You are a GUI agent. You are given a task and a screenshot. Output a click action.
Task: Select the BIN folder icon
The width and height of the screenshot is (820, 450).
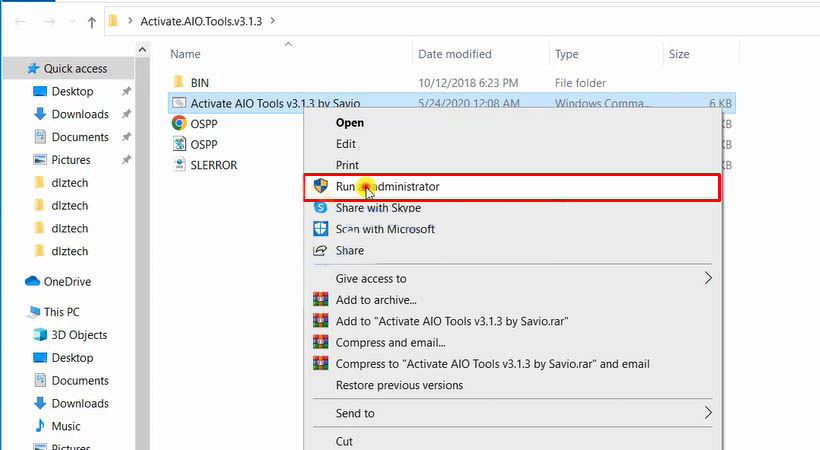179,82
